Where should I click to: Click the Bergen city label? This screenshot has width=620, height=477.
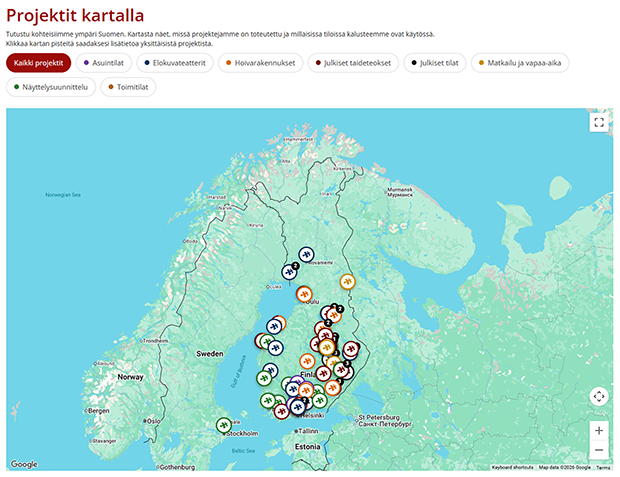(98, 411)
